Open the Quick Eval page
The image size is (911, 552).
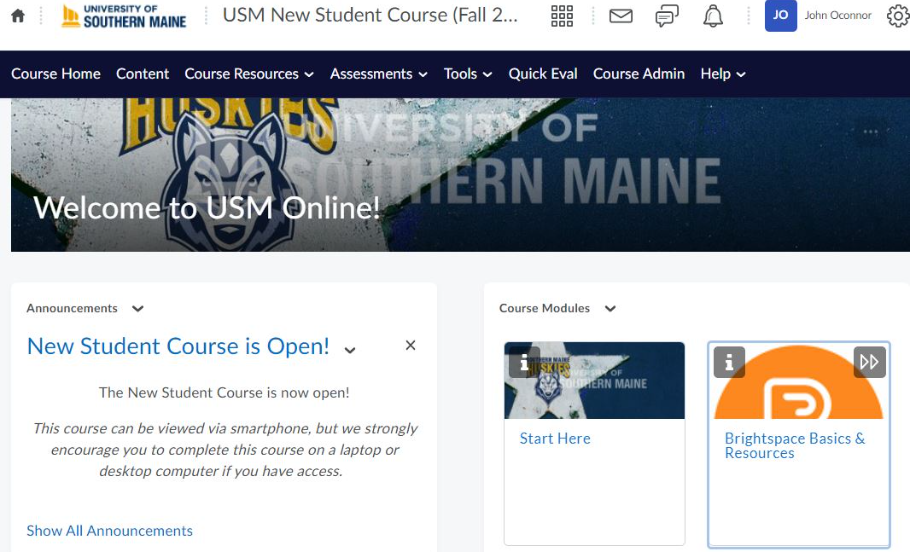point(543,74)
